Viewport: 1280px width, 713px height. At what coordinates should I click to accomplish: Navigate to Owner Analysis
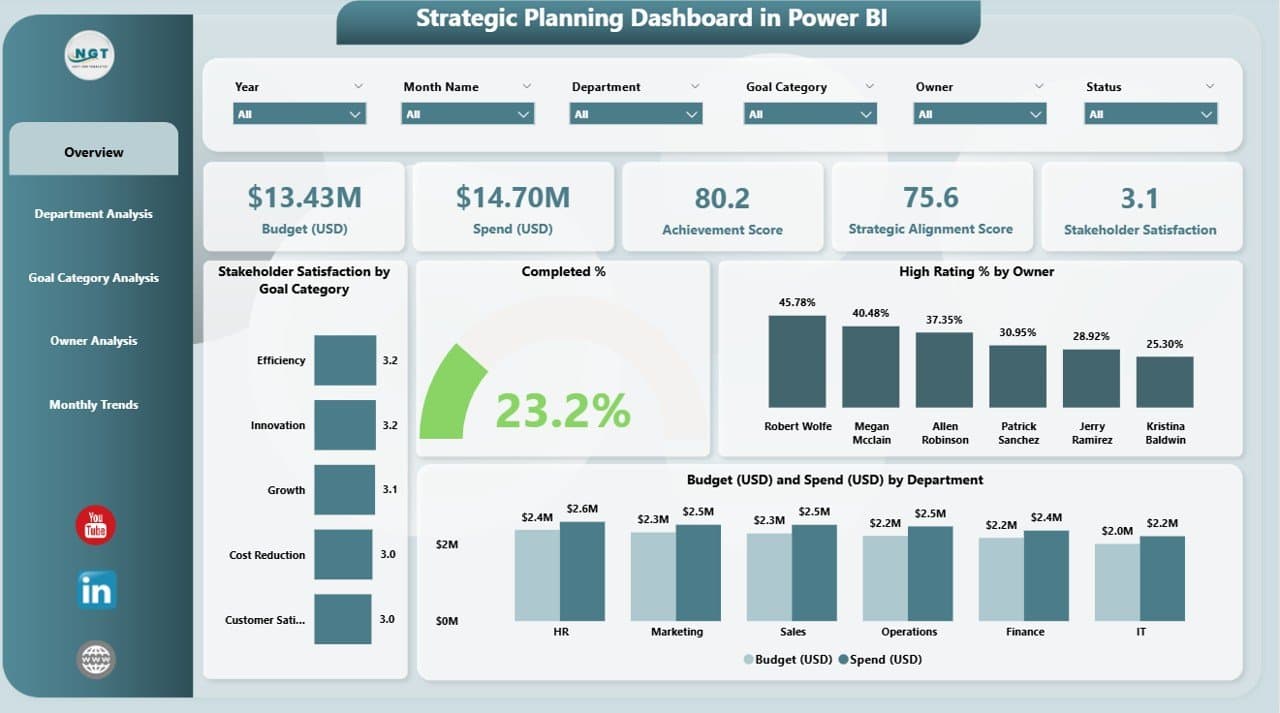click(x=93, y=341)
